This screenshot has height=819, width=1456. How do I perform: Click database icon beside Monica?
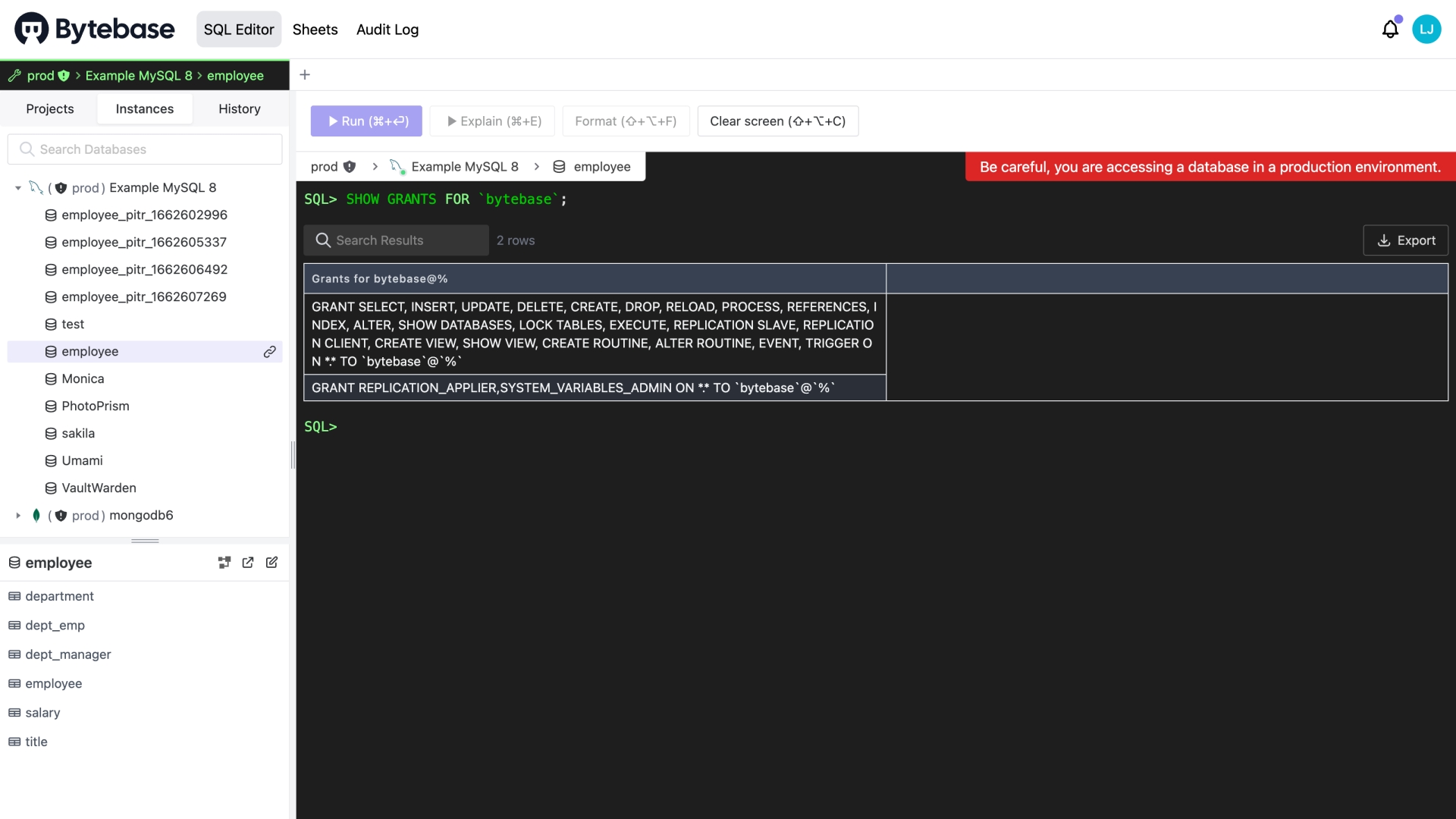pos(51,379)
